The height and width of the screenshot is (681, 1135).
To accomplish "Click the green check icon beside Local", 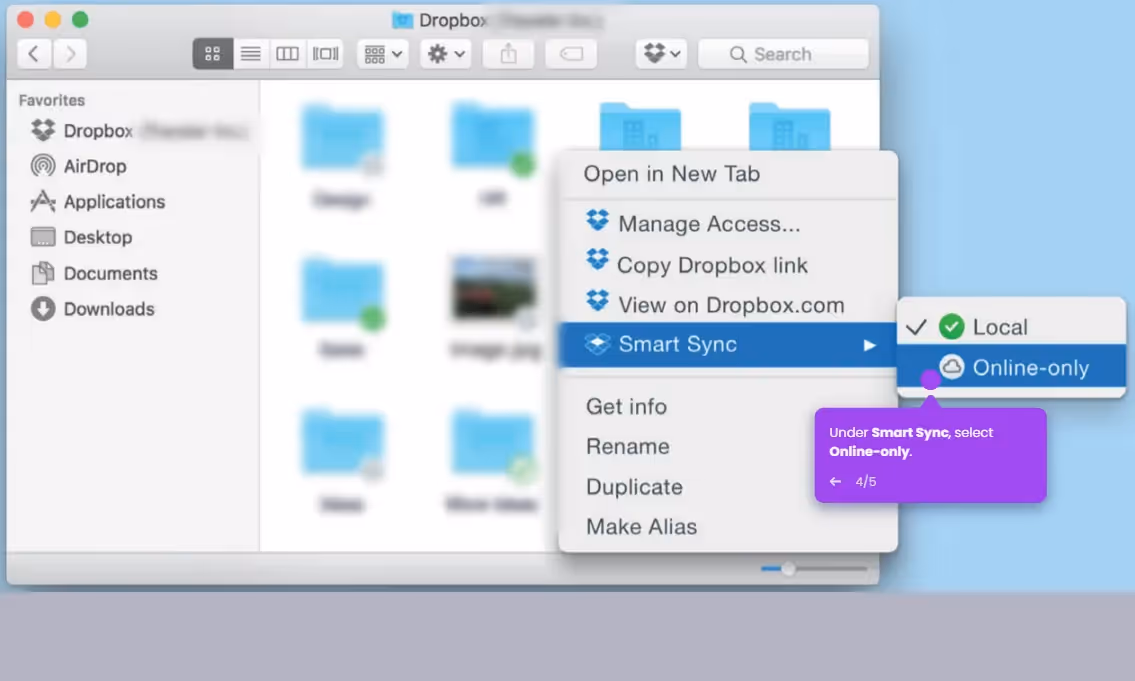I will pos(951,326).
